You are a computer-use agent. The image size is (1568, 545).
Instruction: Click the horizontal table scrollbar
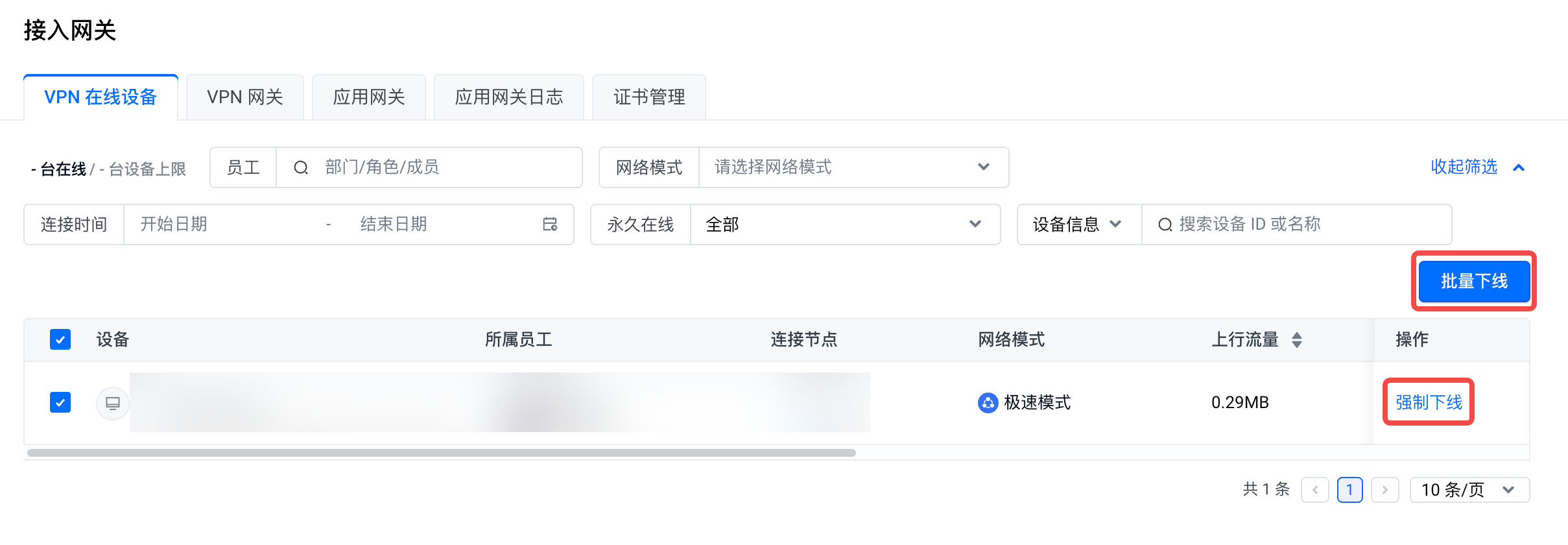[441, 453]
